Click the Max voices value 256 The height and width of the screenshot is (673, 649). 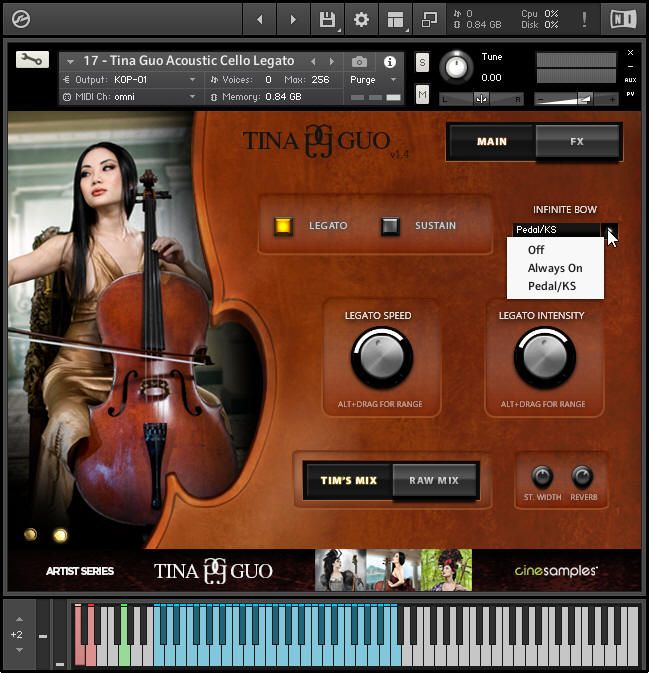[320, 80]
